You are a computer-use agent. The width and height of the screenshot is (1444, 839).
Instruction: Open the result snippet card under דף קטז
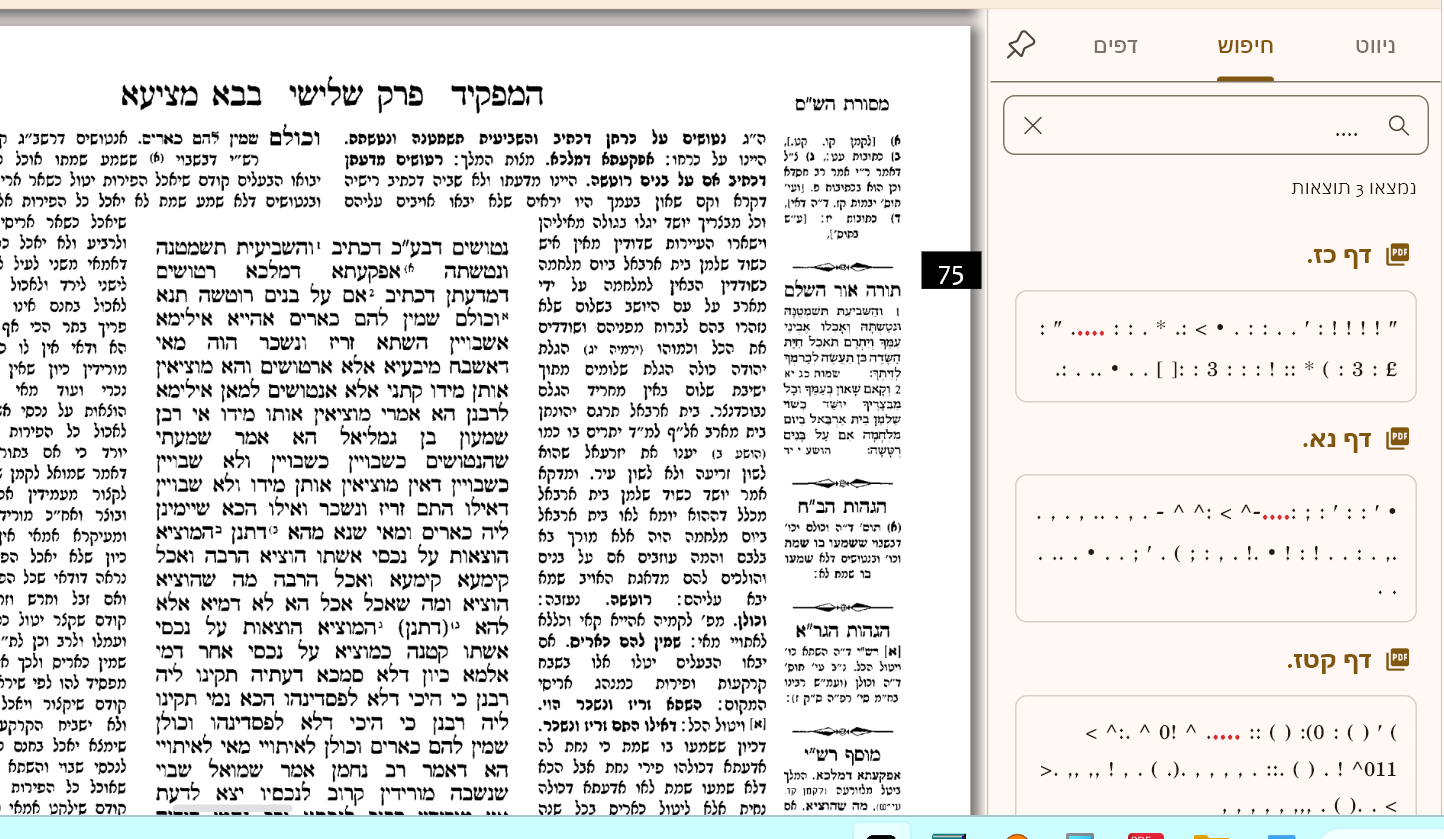(x=1215, y=760)
